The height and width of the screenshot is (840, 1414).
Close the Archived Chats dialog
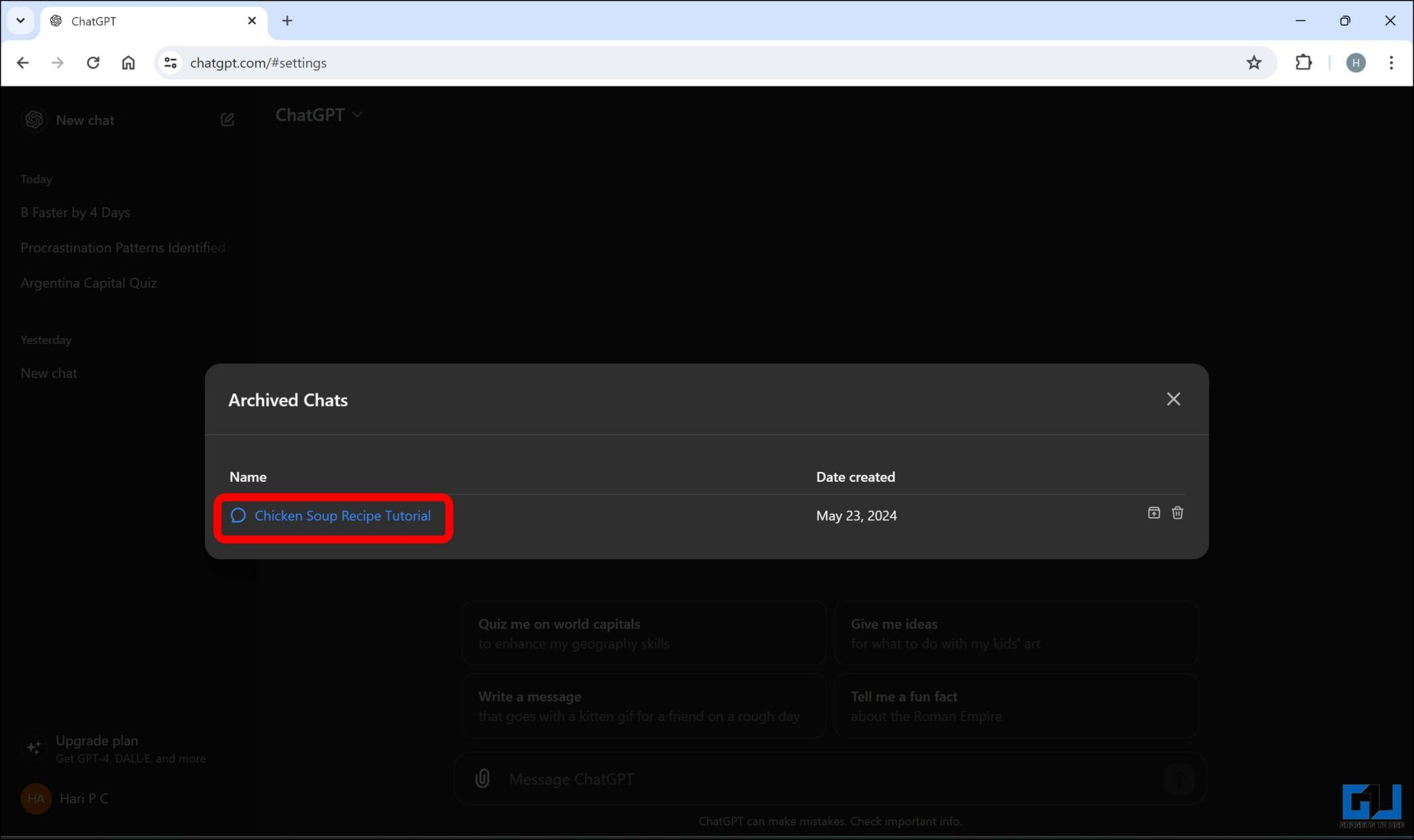[1173, 399]
